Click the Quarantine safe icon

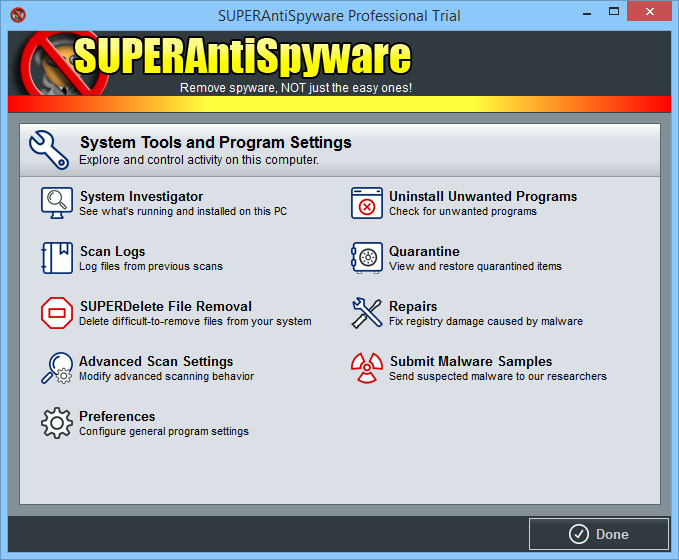(367, 258)
